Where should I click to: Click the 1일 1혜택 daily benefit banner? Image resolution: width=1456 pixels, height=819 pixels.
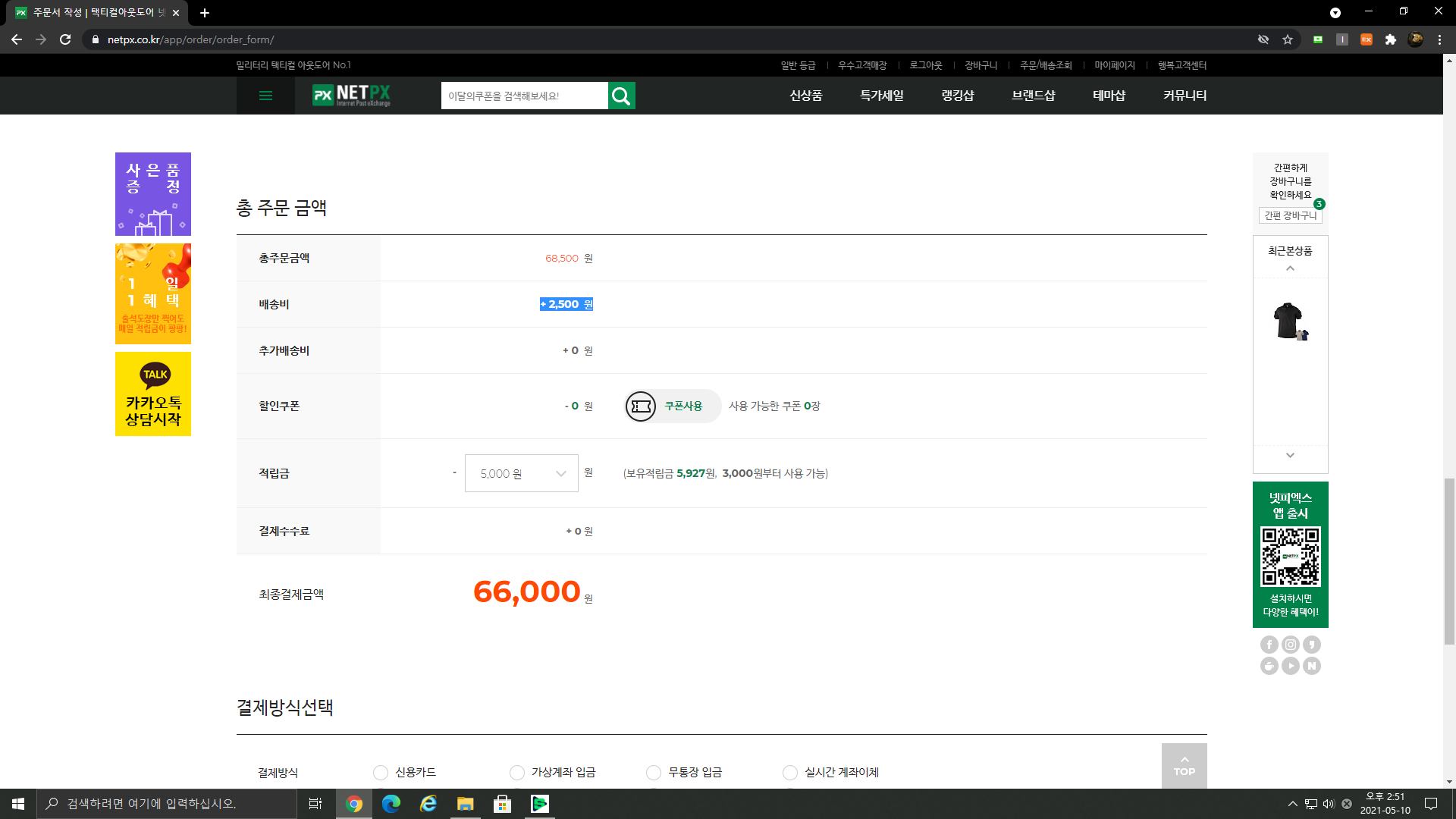tap(153, 294)
